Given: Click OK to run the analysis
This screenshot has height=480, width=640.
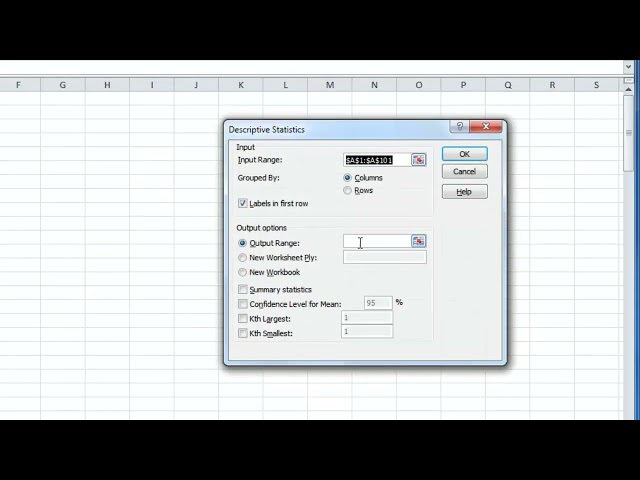Looking at the screenshot, I should coord(464,154).
